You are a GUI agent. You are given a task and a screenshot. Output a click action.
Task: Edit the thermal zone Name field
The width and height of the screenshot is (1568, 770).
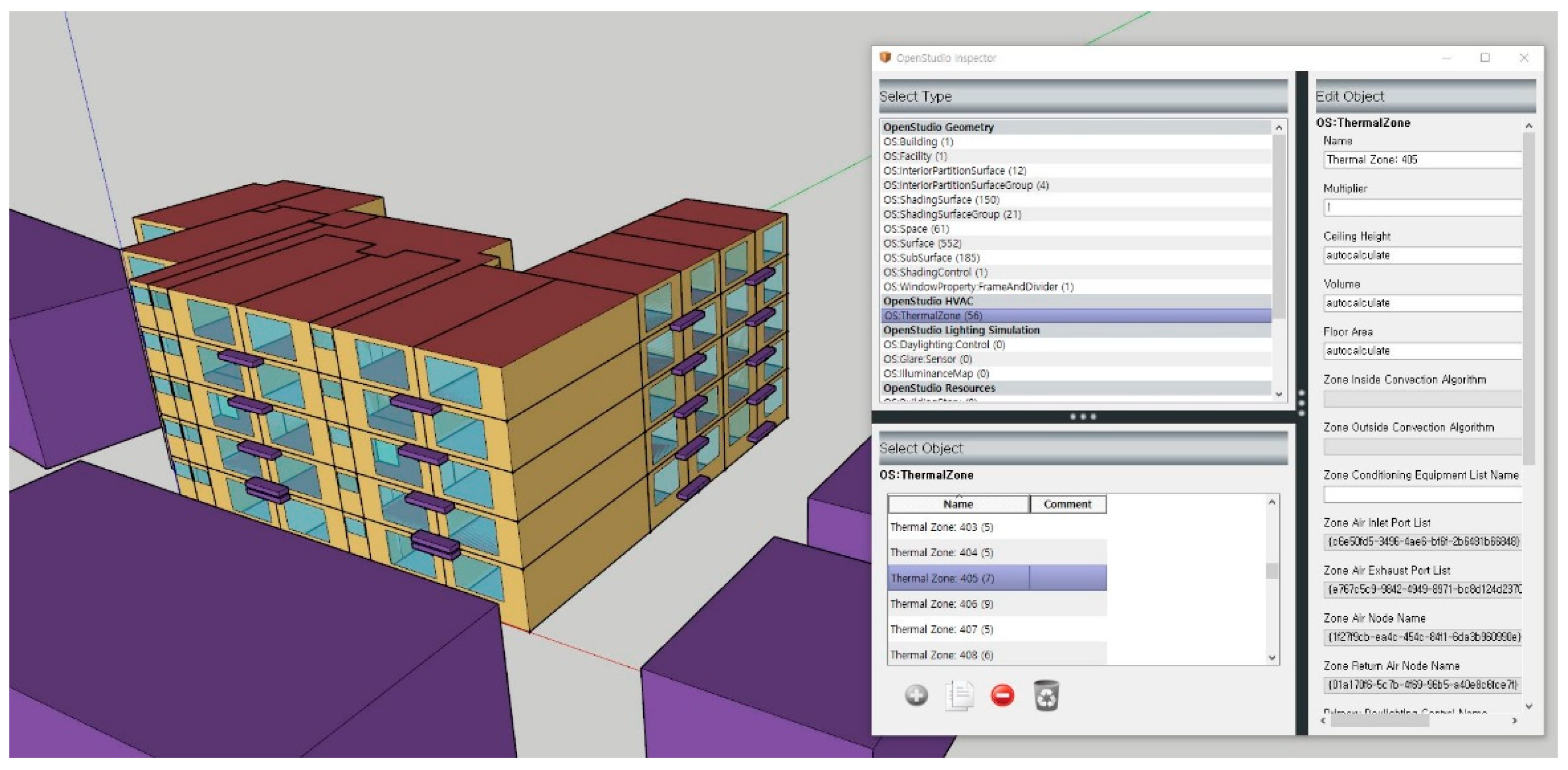tap(1421, 160)
